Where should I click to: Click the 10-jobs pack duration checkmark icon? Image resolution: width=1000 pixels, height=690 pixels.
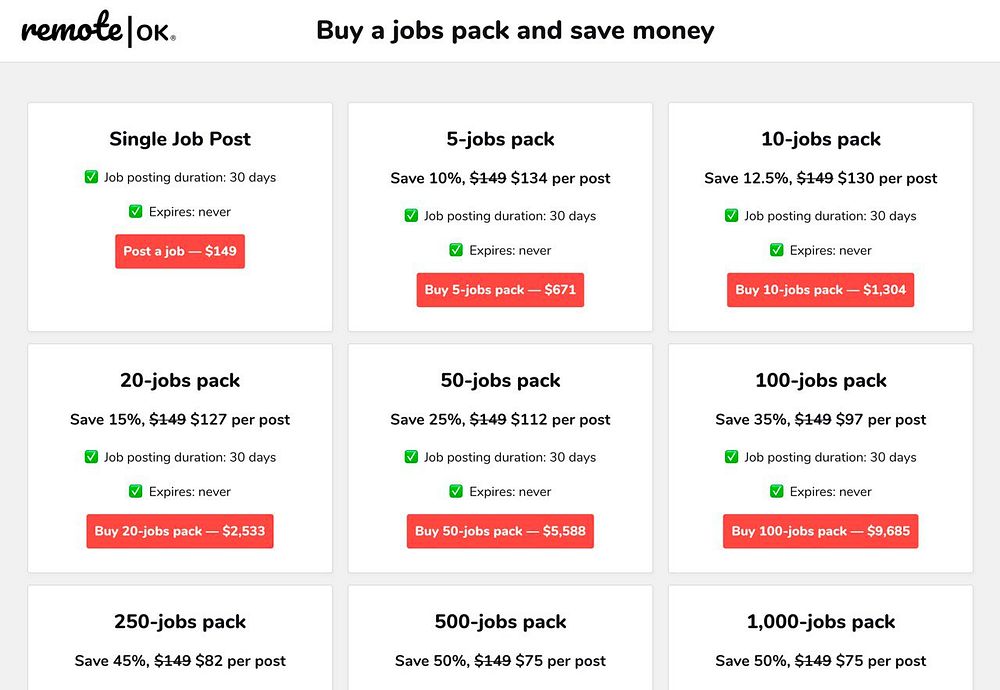(x=731, y=216)
